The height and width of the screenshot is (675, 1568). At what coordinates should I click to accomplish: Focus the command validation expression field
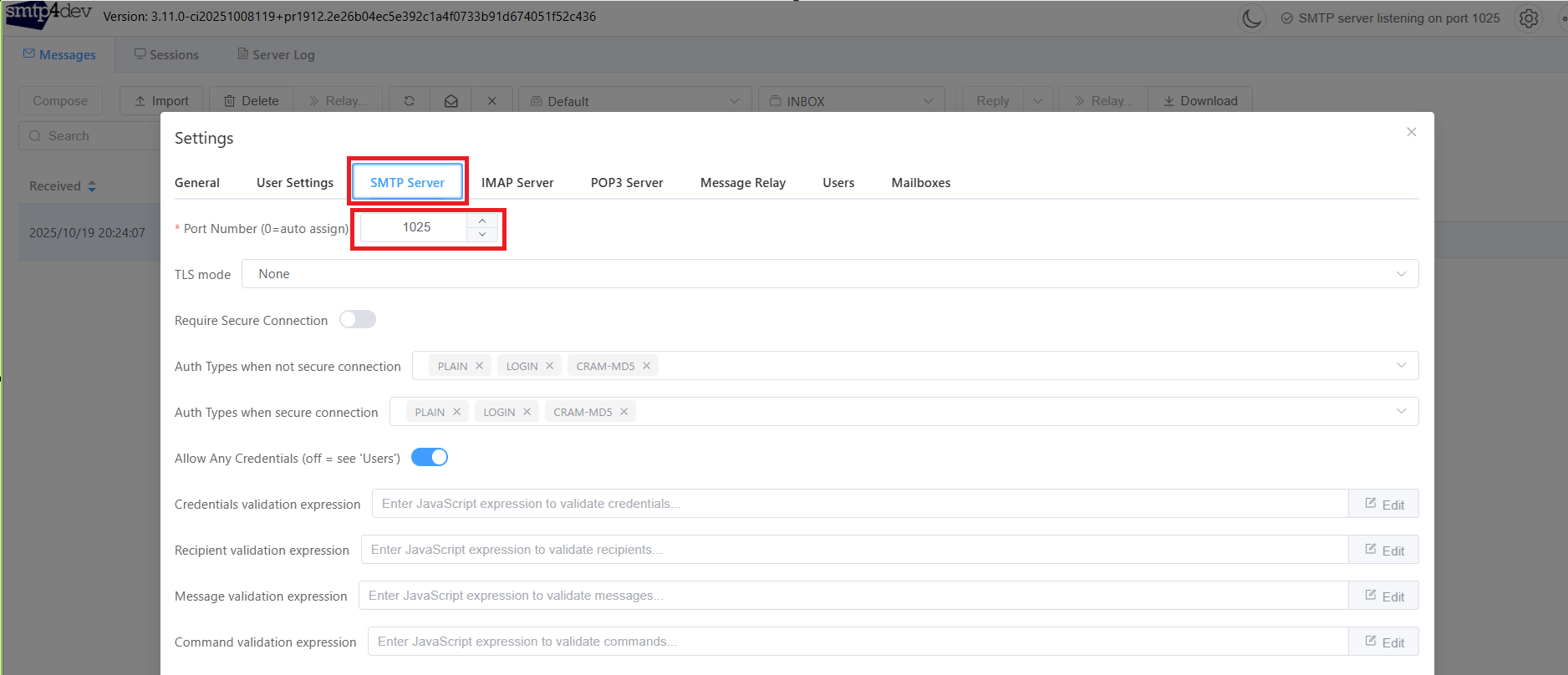tap(858, 642)
